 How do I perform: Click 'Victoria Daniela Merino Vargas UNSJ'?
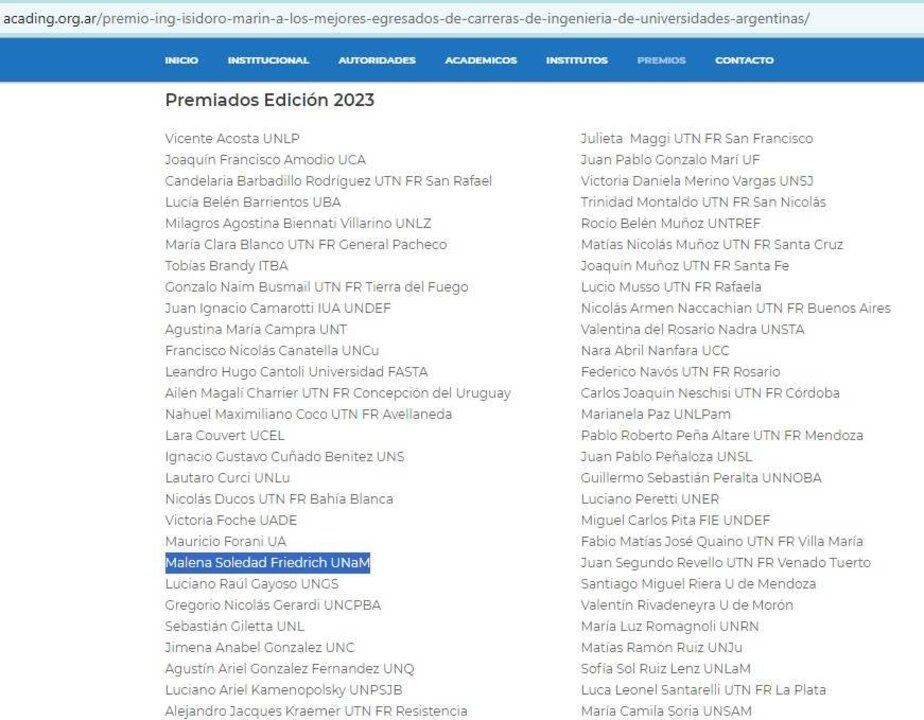point(697,181)
